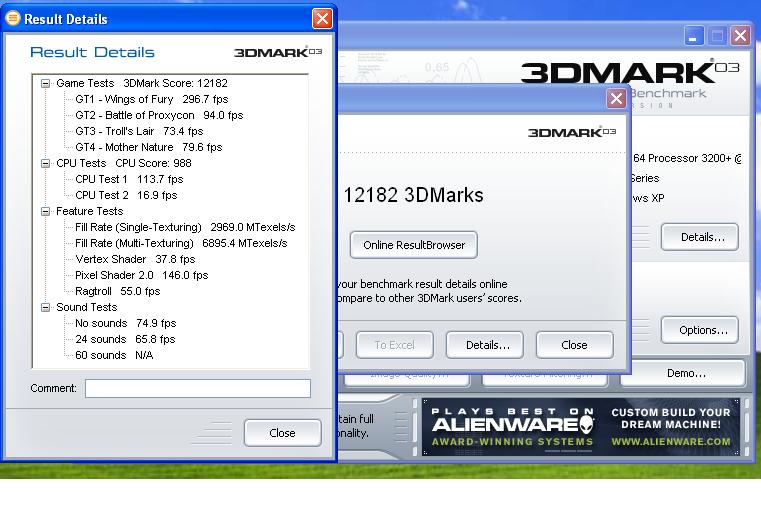The height and width of the screenshot is (512, 761).
Task: Collapse the Feature Tests tree node
Action: coord(45,212)
